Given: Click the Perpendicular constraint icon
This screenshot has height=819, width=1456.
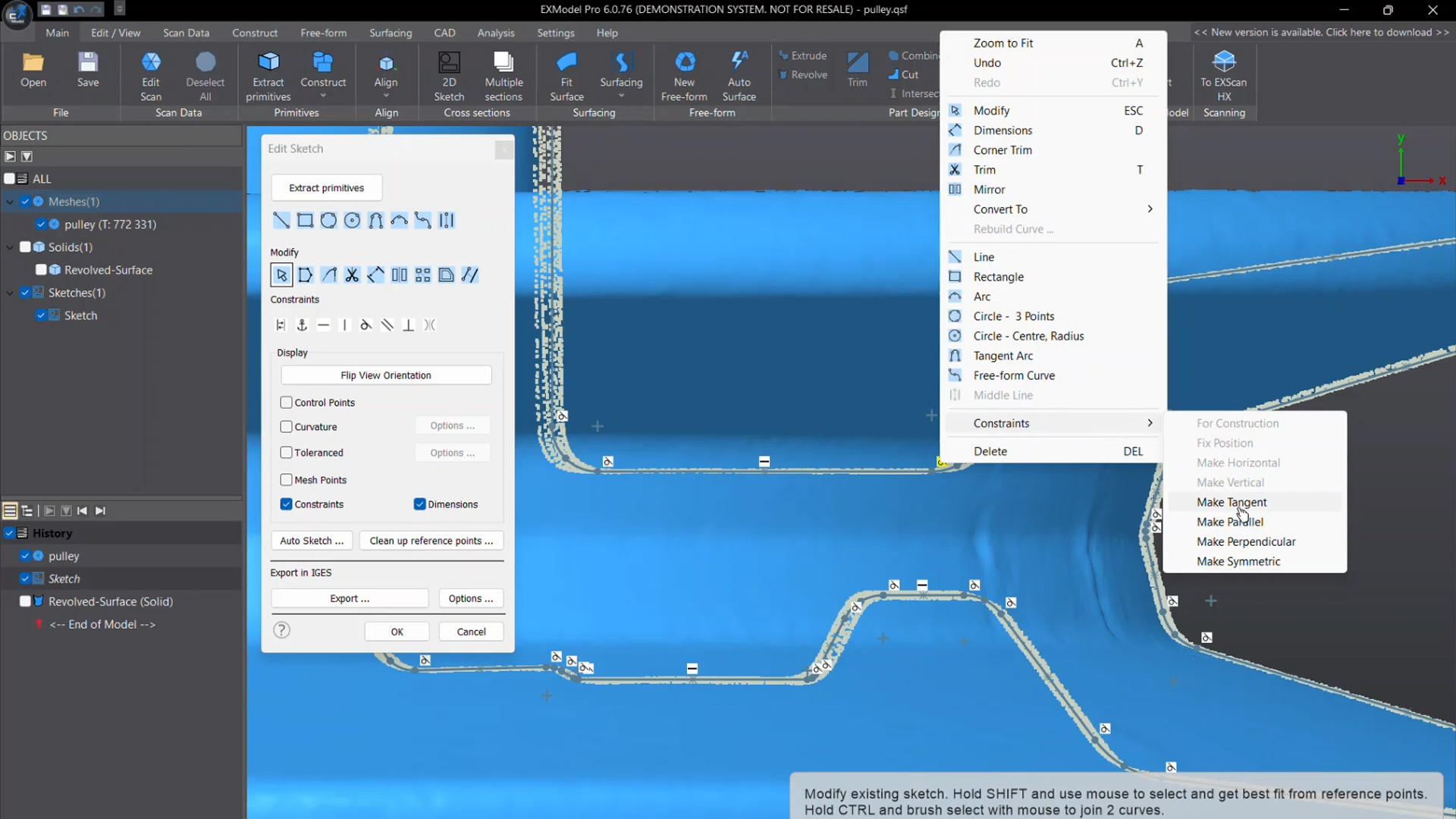Looking at the screenshot, I should (x=408, y=325).
